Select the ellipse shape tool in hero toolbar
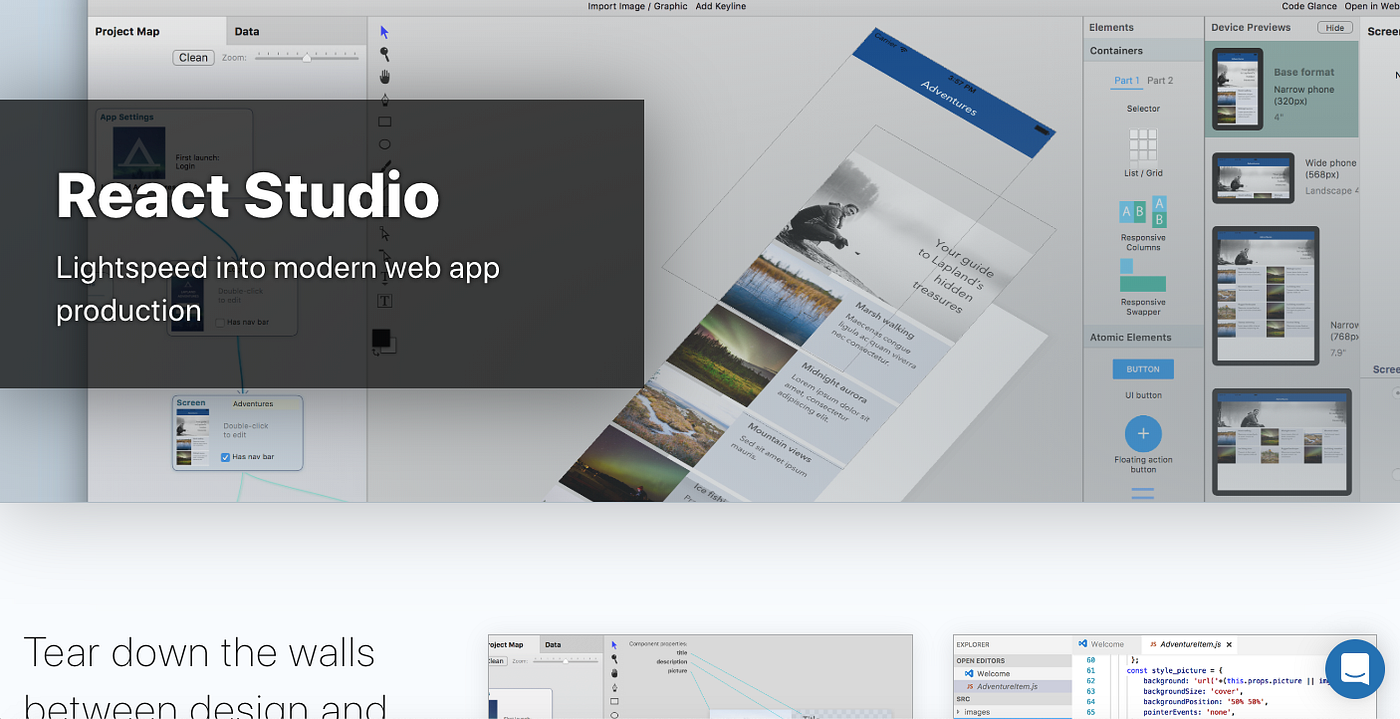Image resolution: width=1400 pixels, height=719 pixels. pyautogui.click(x=384, y=144)
